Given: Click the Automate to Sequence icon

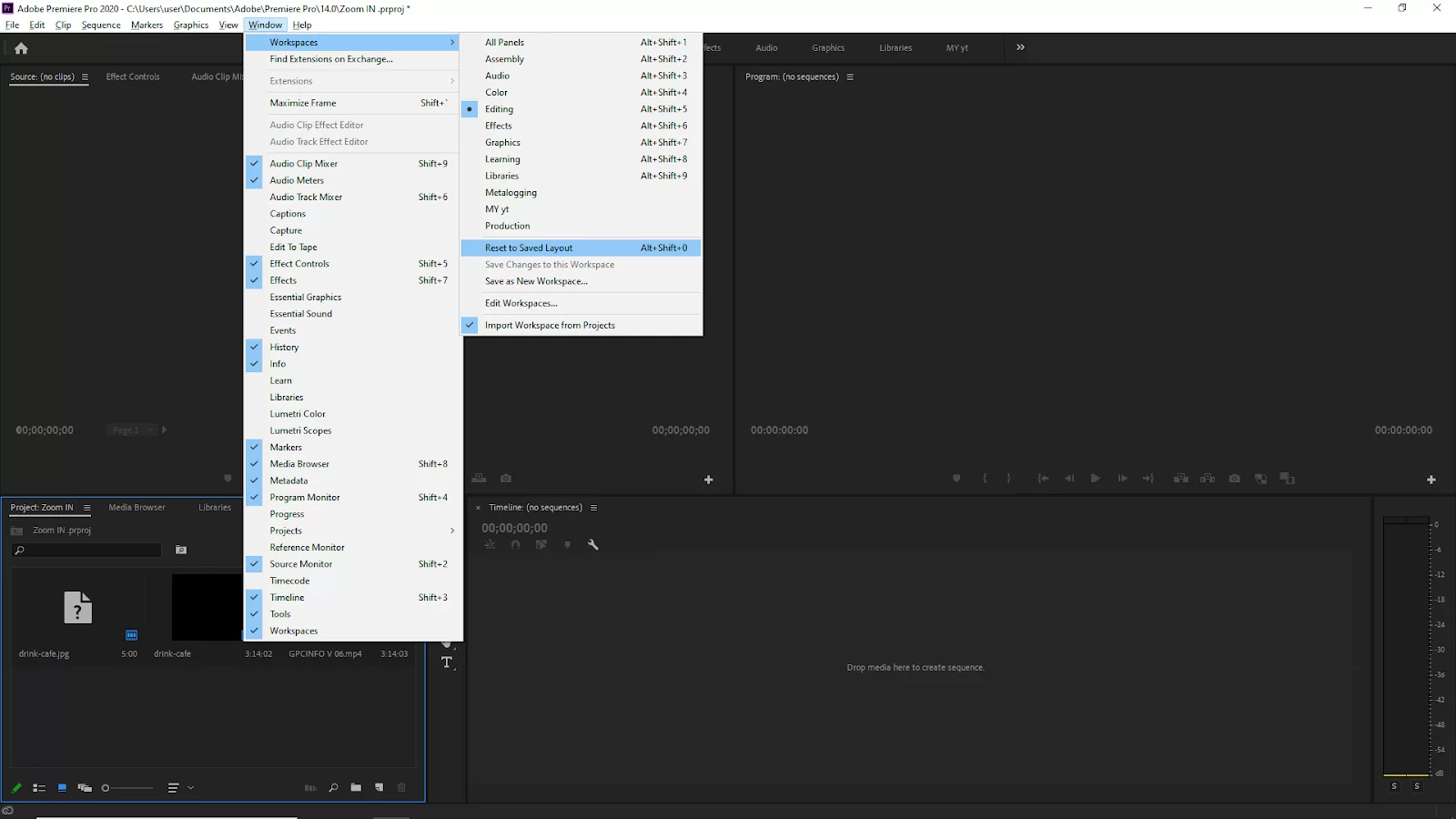Looking at the screenshot, I should coord(310,788).
